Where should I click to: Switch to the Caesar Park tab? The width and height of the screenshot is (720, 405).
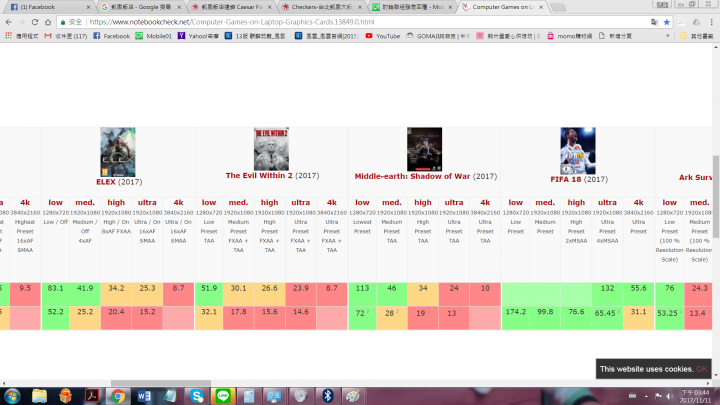[231, 7]
